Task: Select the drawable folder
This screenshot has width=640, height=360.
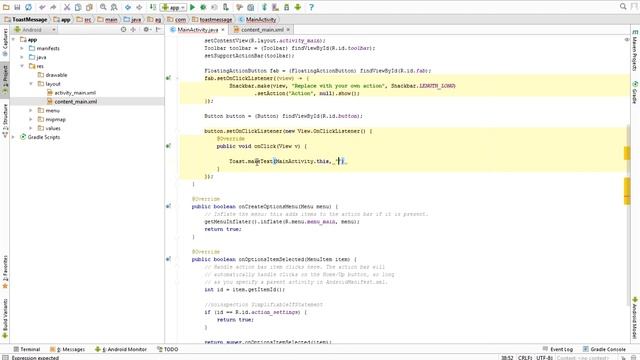Action: [x=52, y=75]
